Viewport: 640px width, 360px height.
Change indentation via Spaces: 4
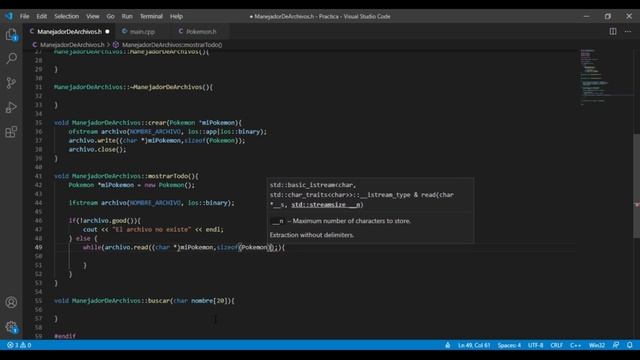509,345
